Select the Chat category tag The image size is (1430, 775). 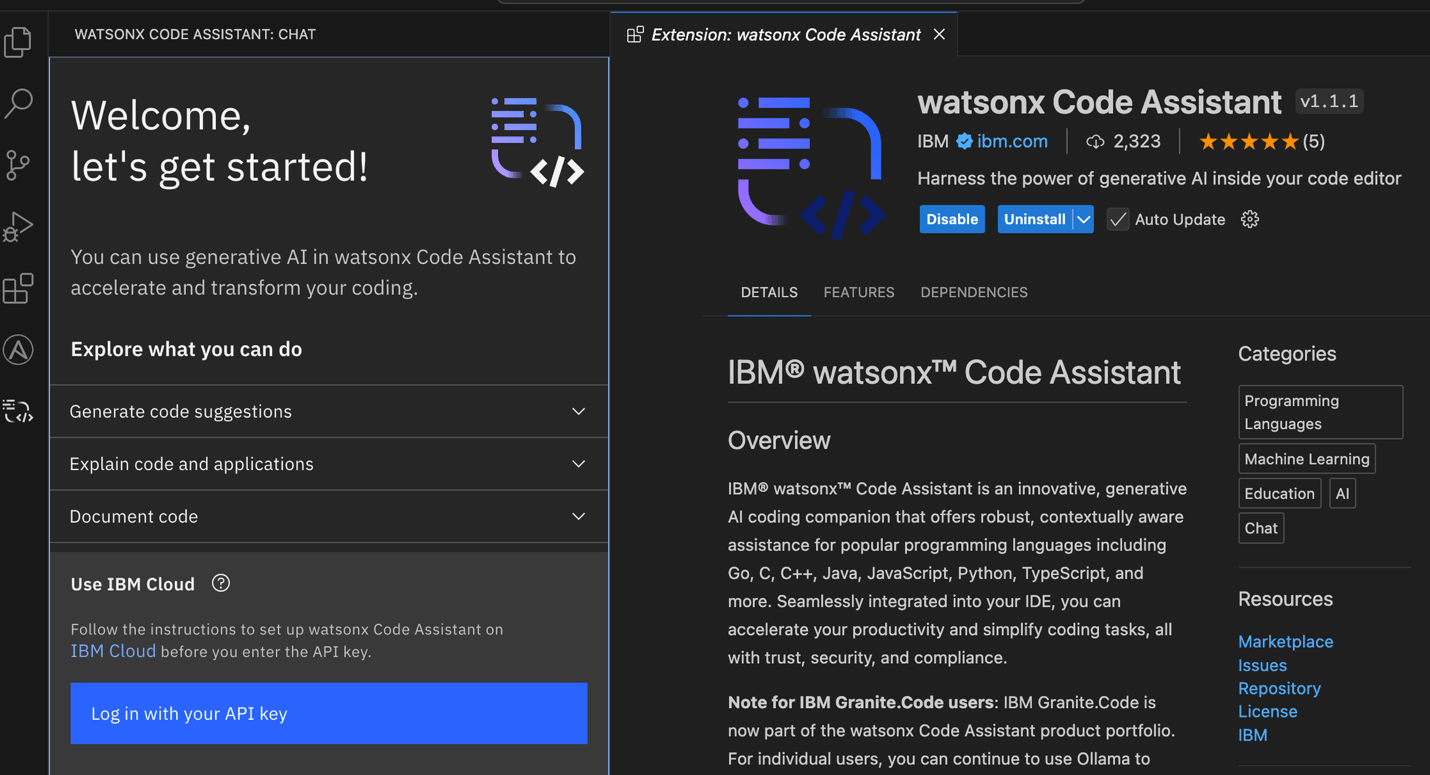tap(1261, 528)
